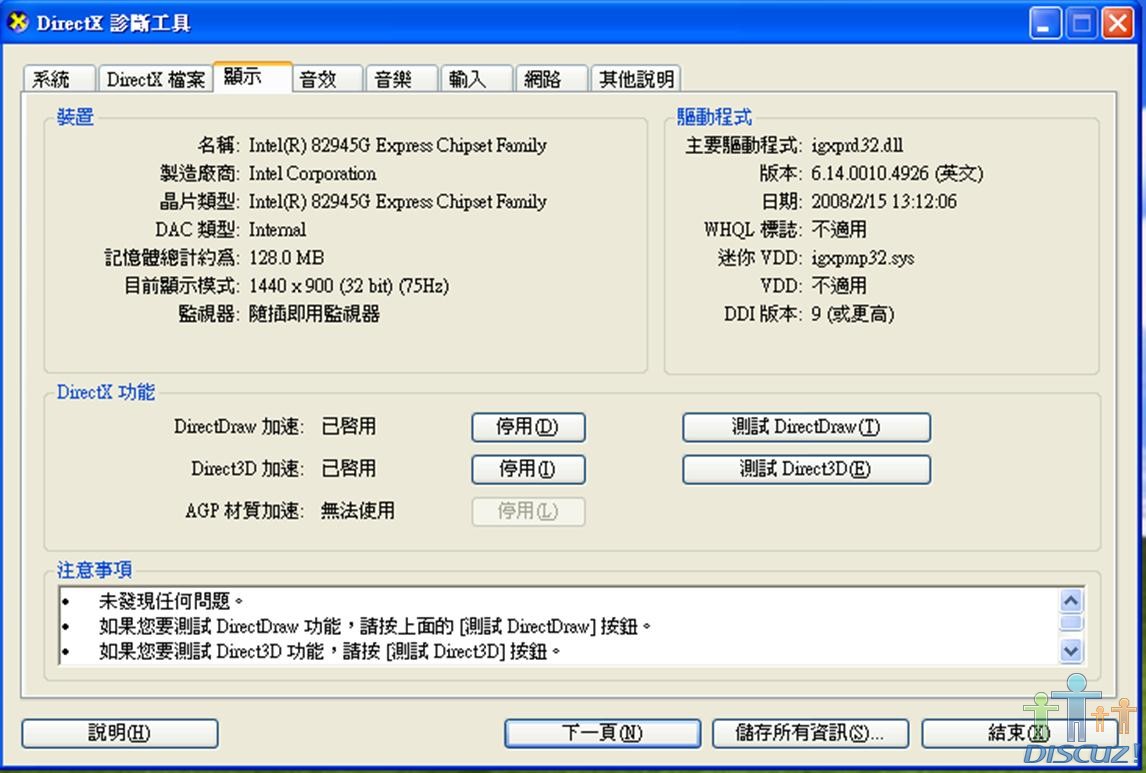The height and width of the screenshot is (773, 1146).
Task: Click manufacturer value Intel Corporation
Action: (x=313, y=174)
